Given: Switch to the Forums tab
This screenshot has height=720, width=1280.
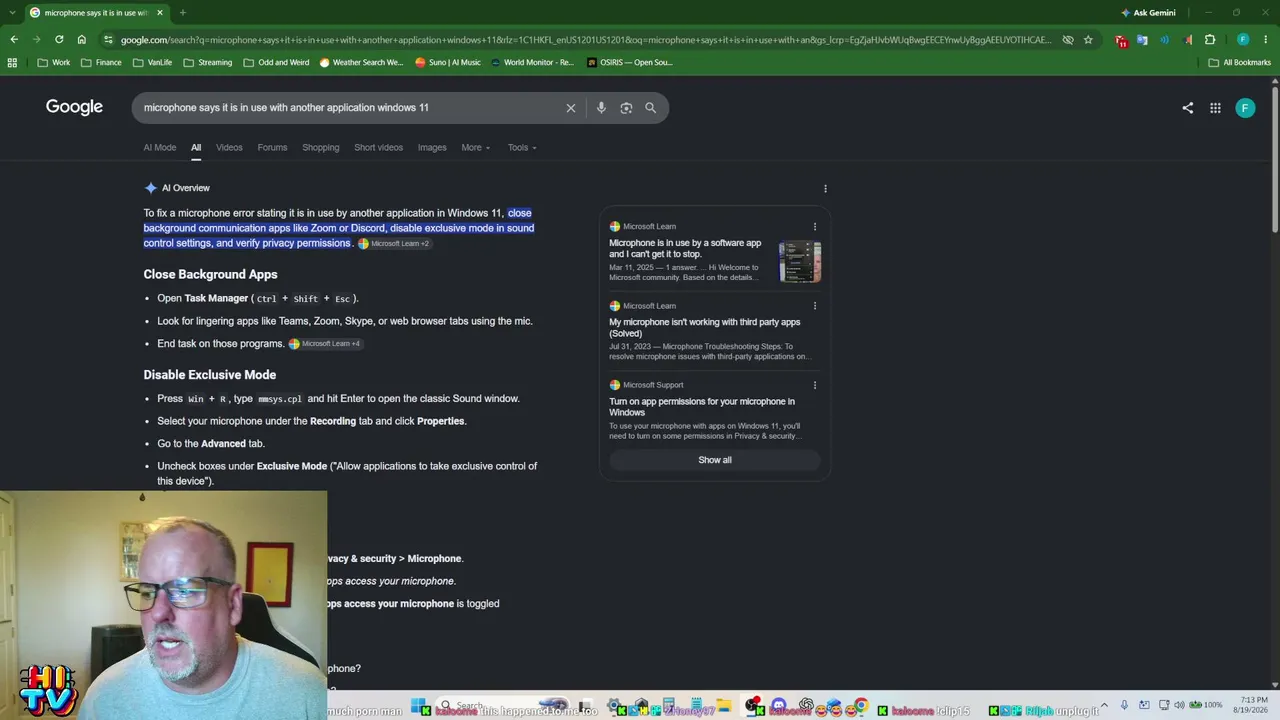Looking at the screenshot, I should [x=272, y=147].
